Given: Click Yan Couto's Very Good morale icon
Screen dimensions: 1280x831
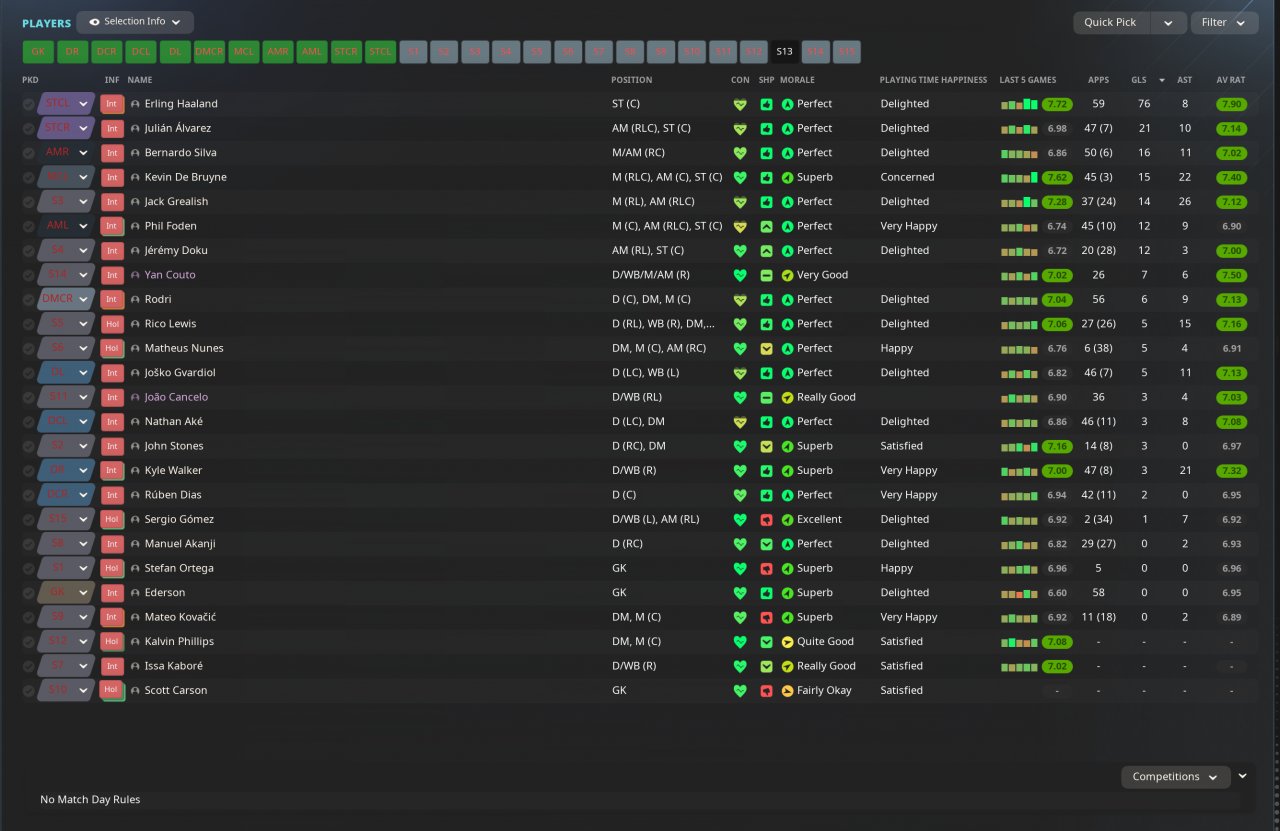Looking at the screenshot, I should (787, 275).
